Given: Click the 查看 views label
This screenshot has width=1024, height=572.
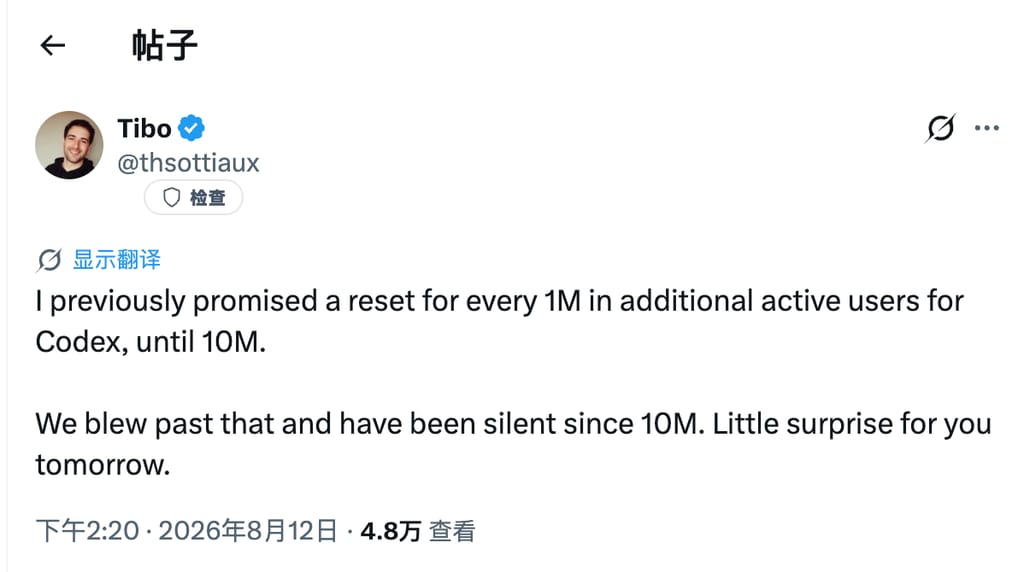Looking at the screenshot, I should pos(452,532).
